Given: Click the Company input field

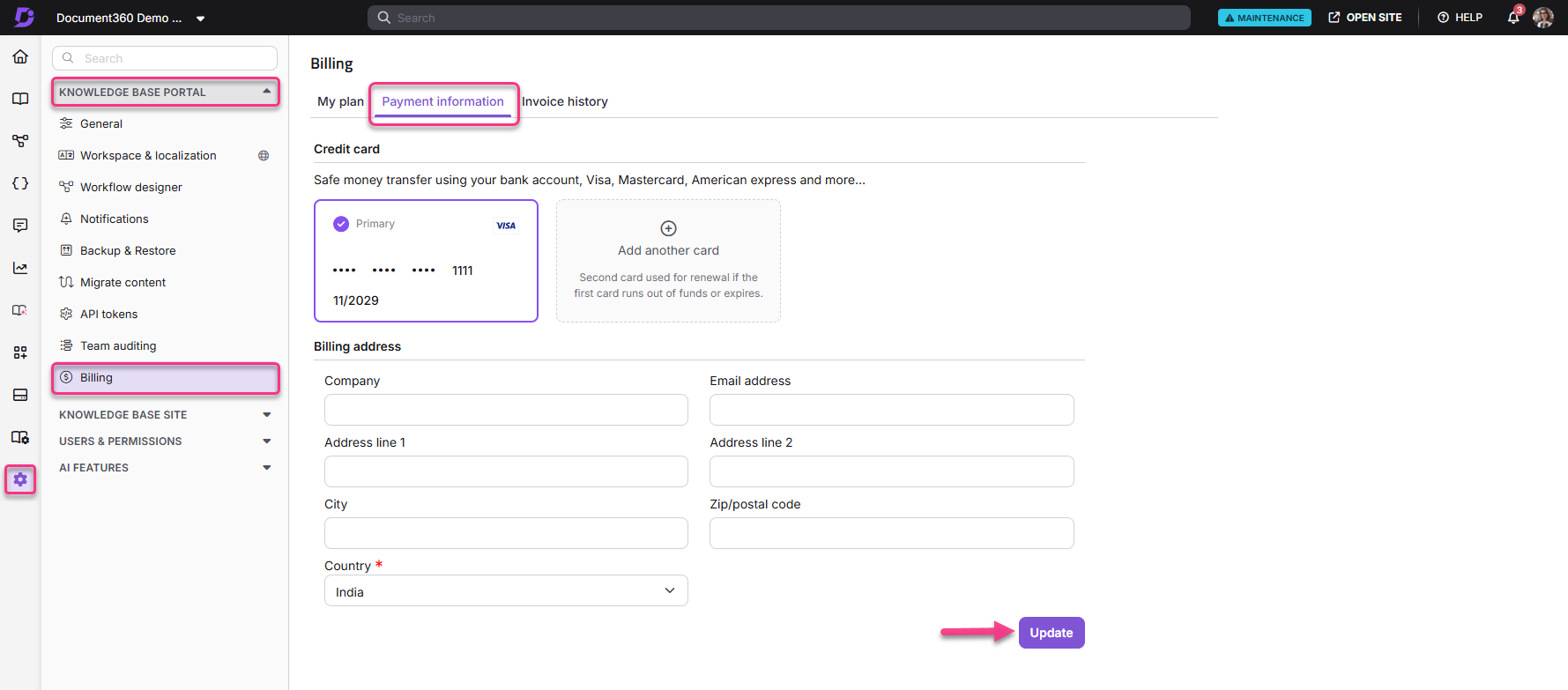Looking at the screenshot, I should click(x=506, y=410).
